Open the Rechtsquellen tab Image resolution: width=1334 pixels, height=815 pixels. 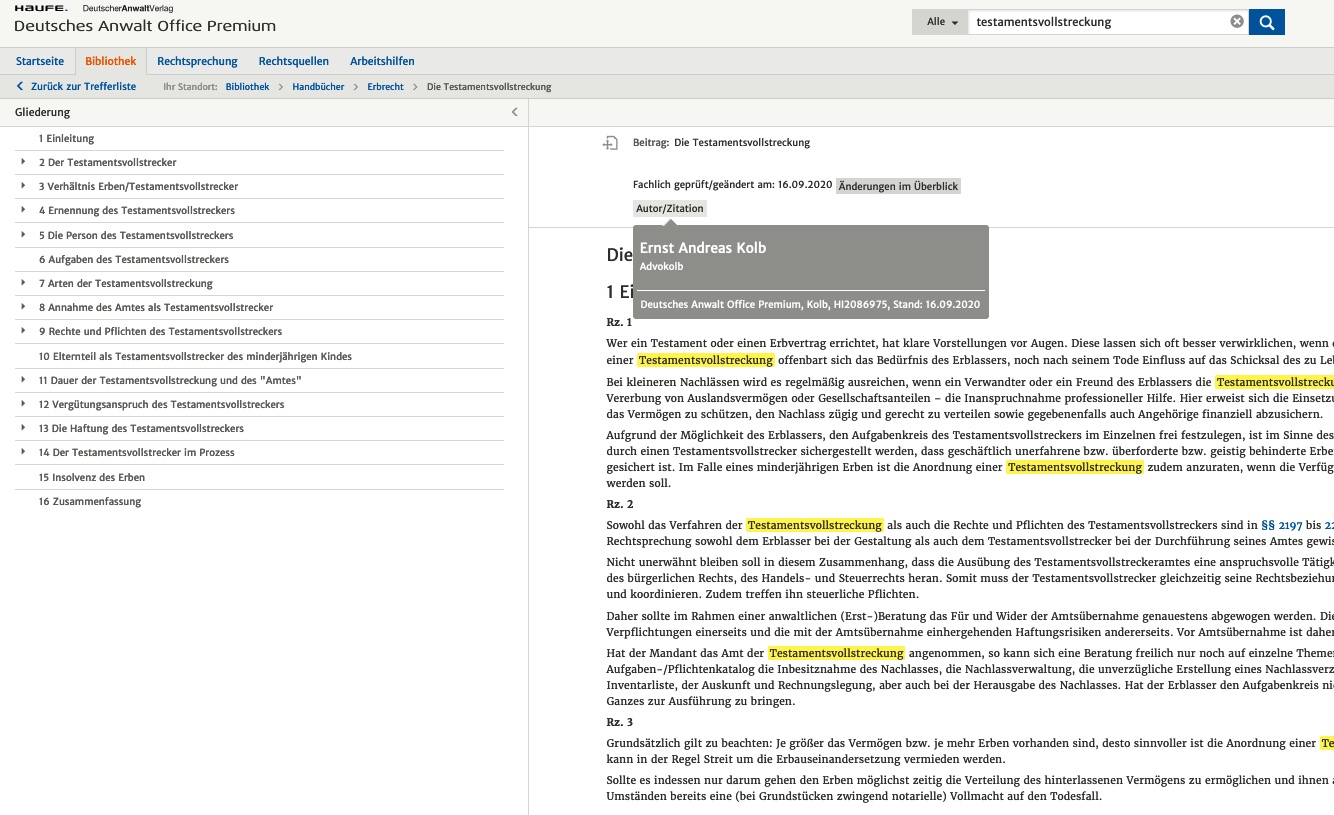[x=294, y=61]
